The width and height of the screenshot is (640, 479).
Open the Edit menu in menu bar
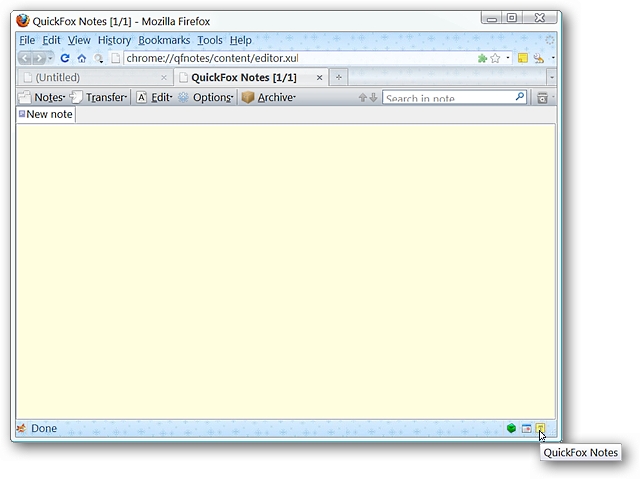[x=51, y=40]
